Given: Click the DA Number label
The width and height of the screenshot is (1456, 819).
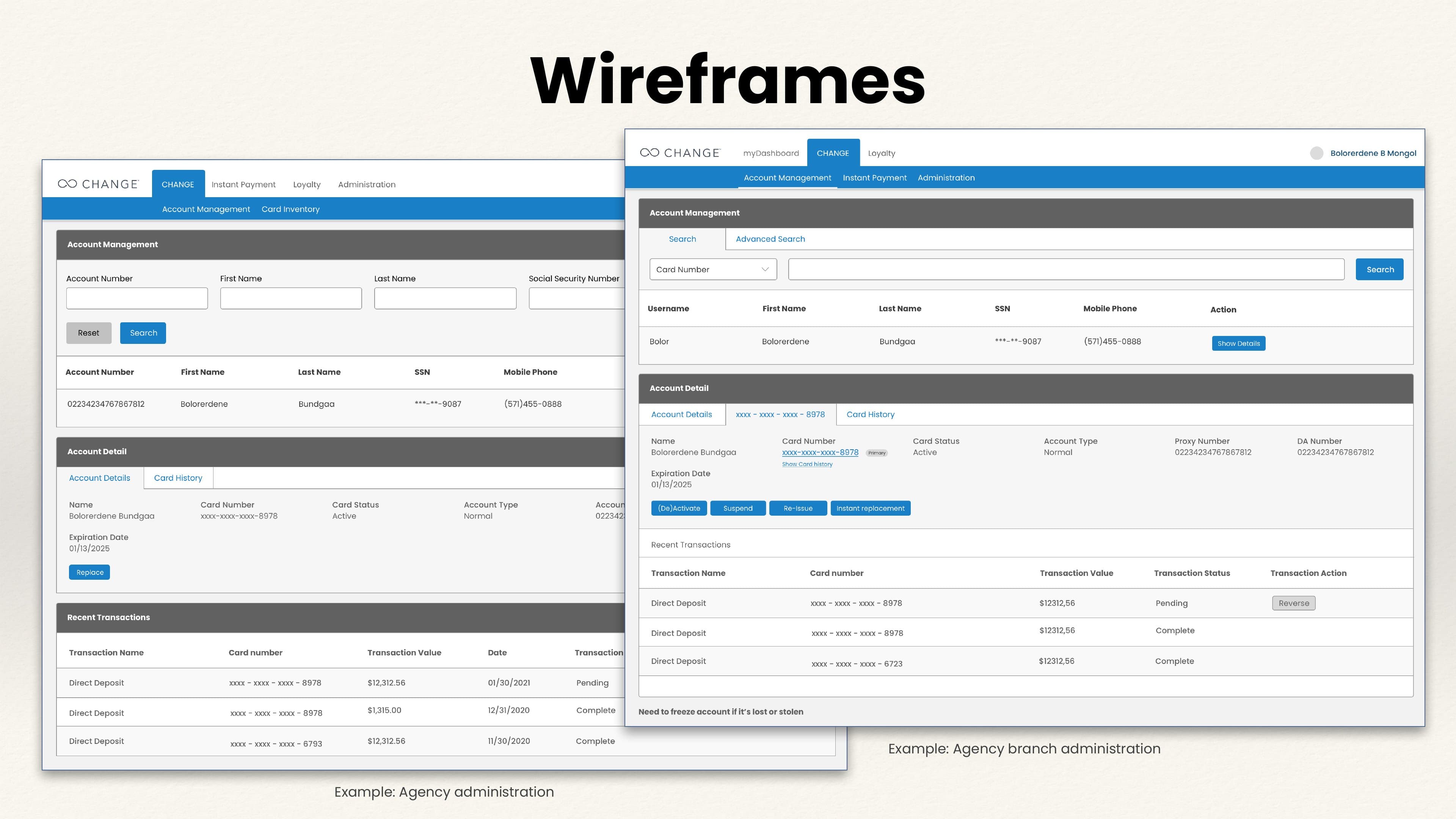Looking at the screenshot, I should [1319, 441].
